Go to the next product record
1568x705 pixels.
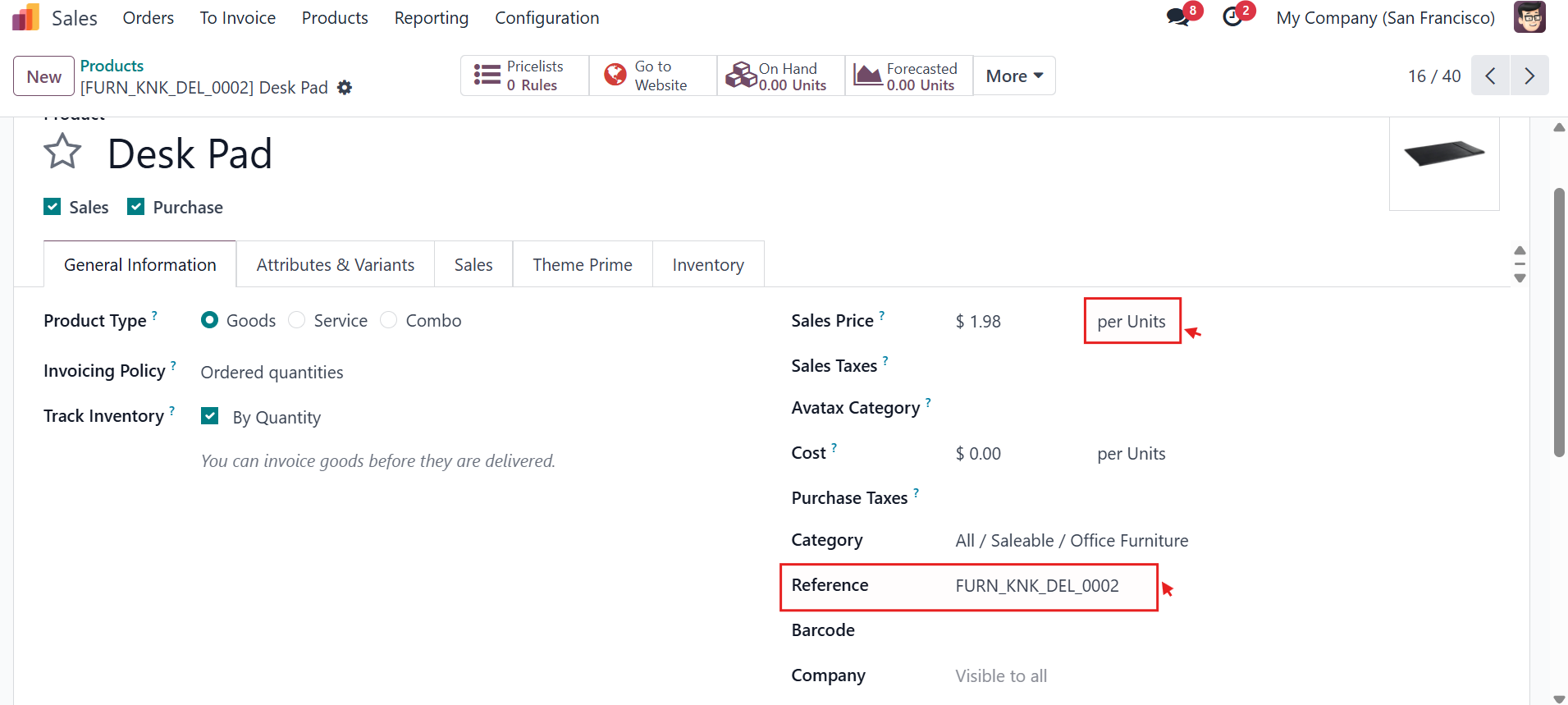click(1529, 76)
